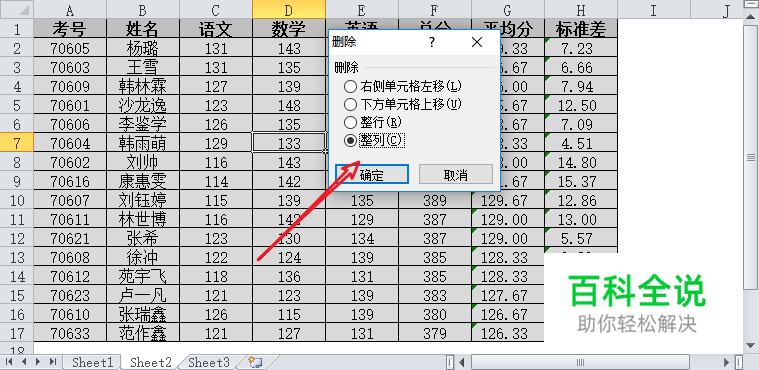Image resolution: width=759 pixels, height=370 pixels.
Task: Click the vertical scrollbar thumb
Action: click(751, 158)
